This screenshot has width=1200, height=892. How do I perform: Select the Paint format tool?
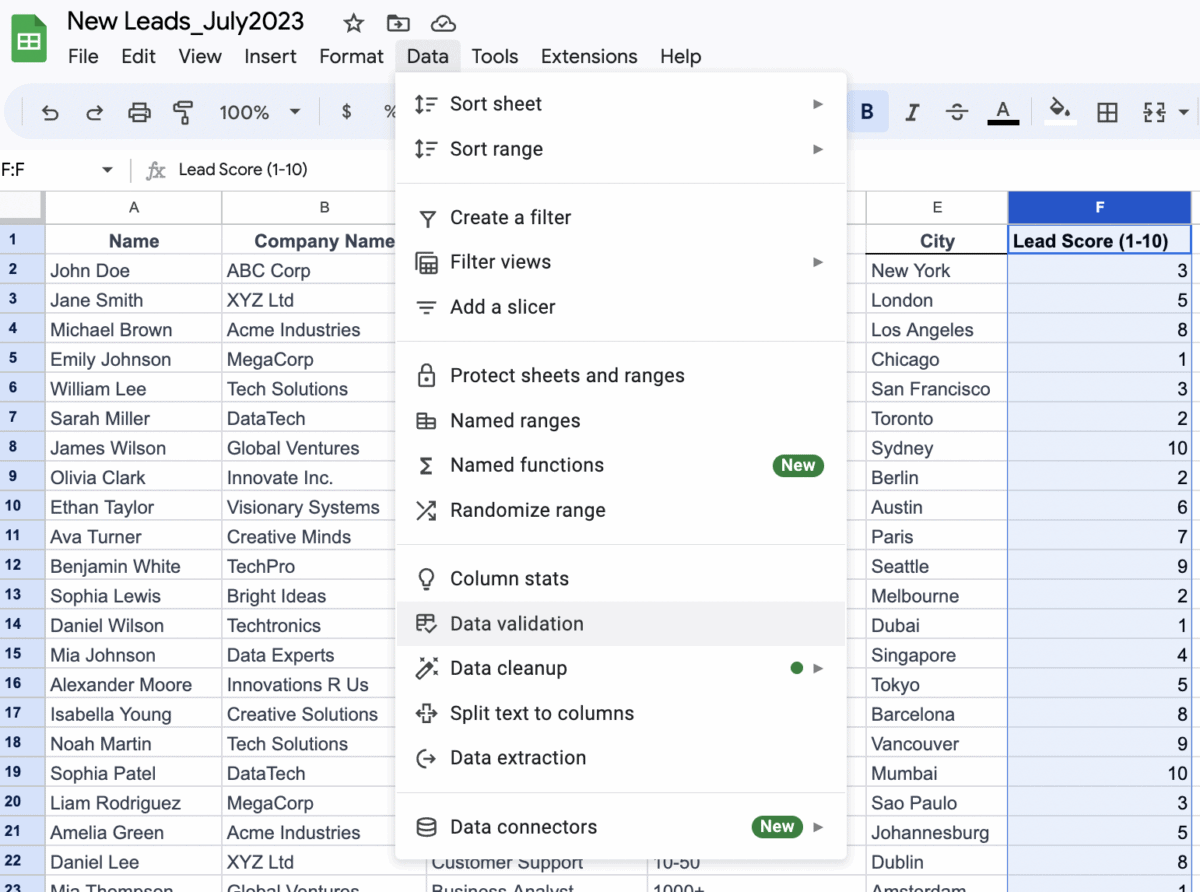(x=183, y=112)
